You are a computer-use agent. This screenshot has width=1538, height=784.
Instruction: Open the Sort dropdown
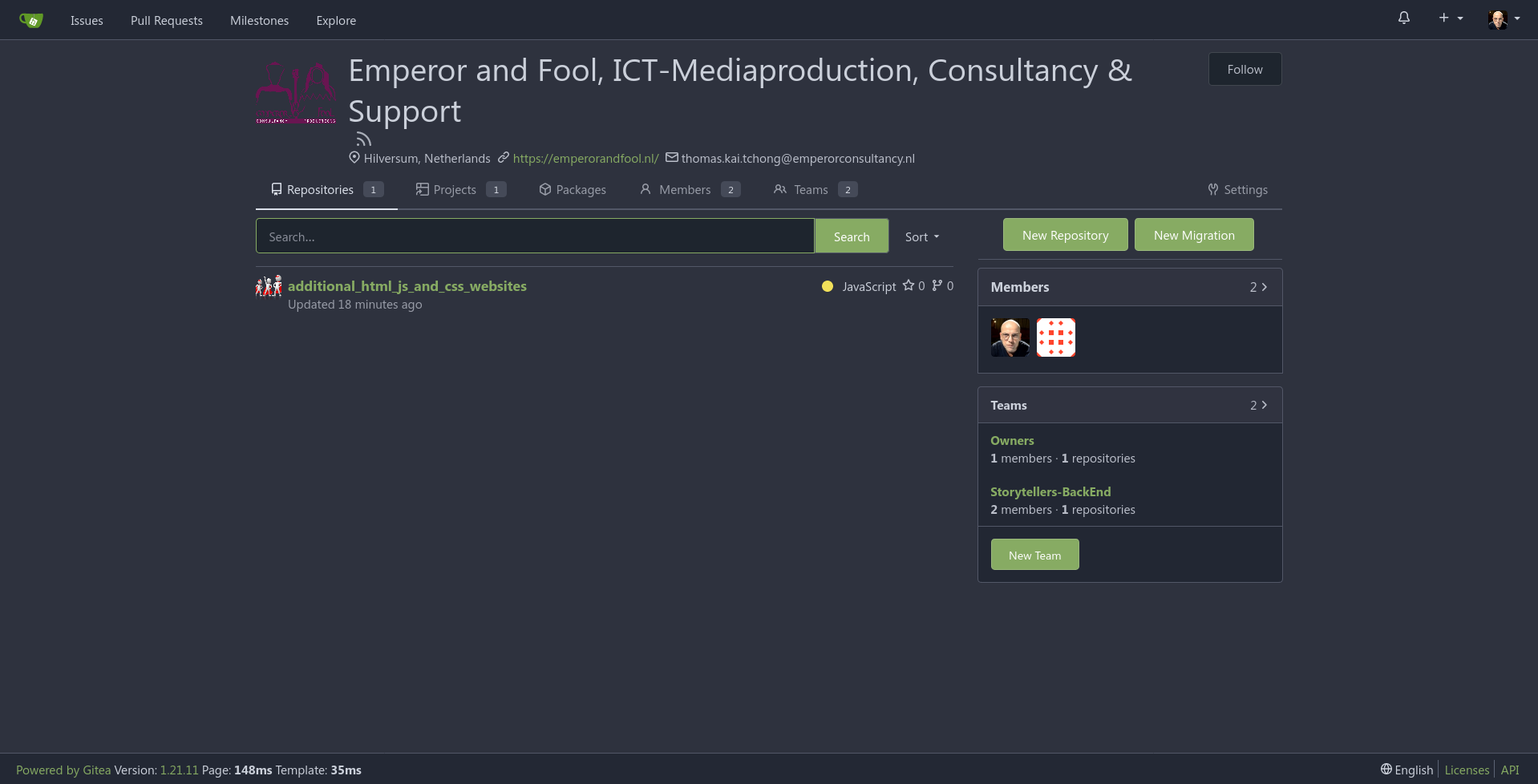coord(921,236)
